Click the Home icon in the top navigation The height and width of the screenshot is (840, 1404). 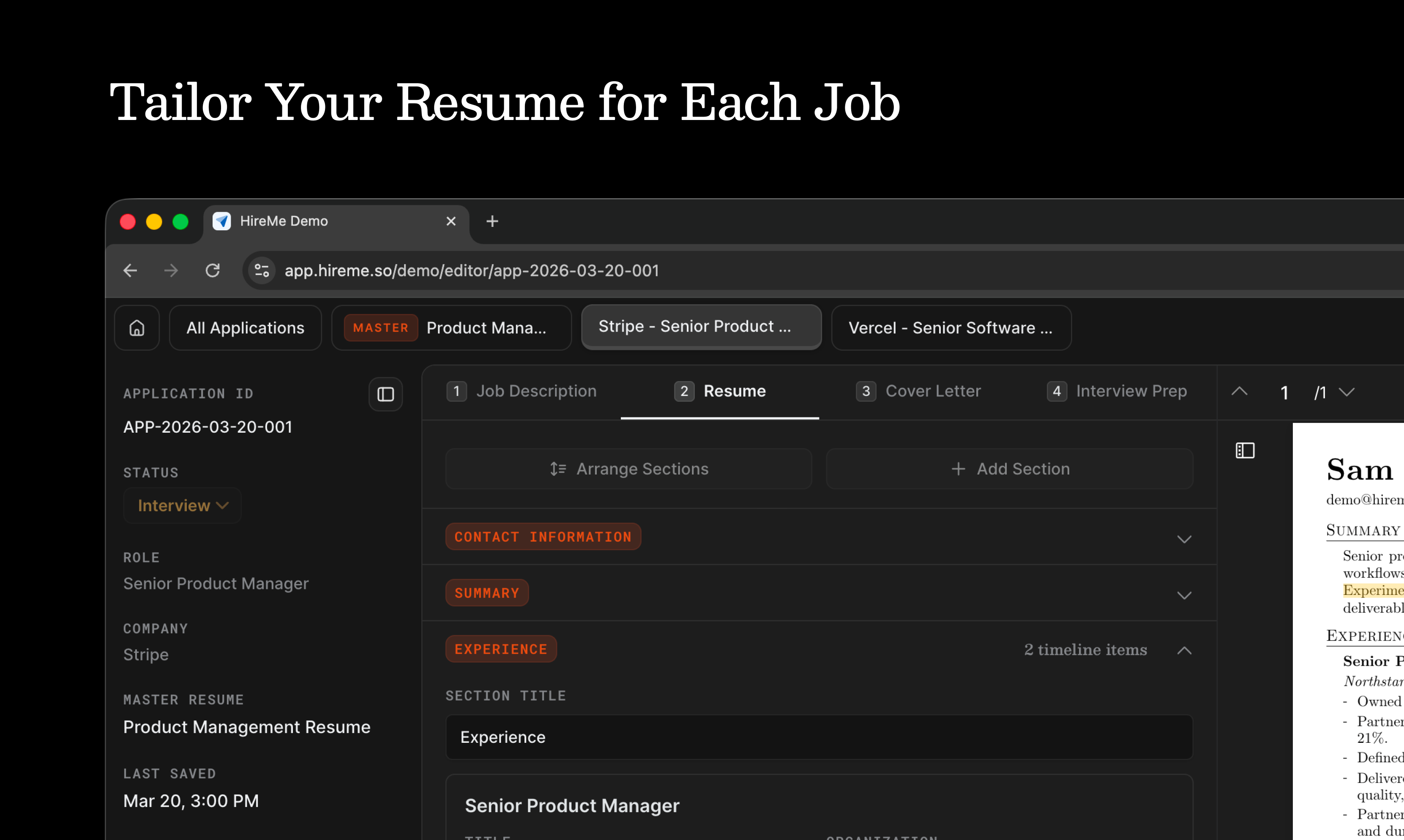(137, 328)
